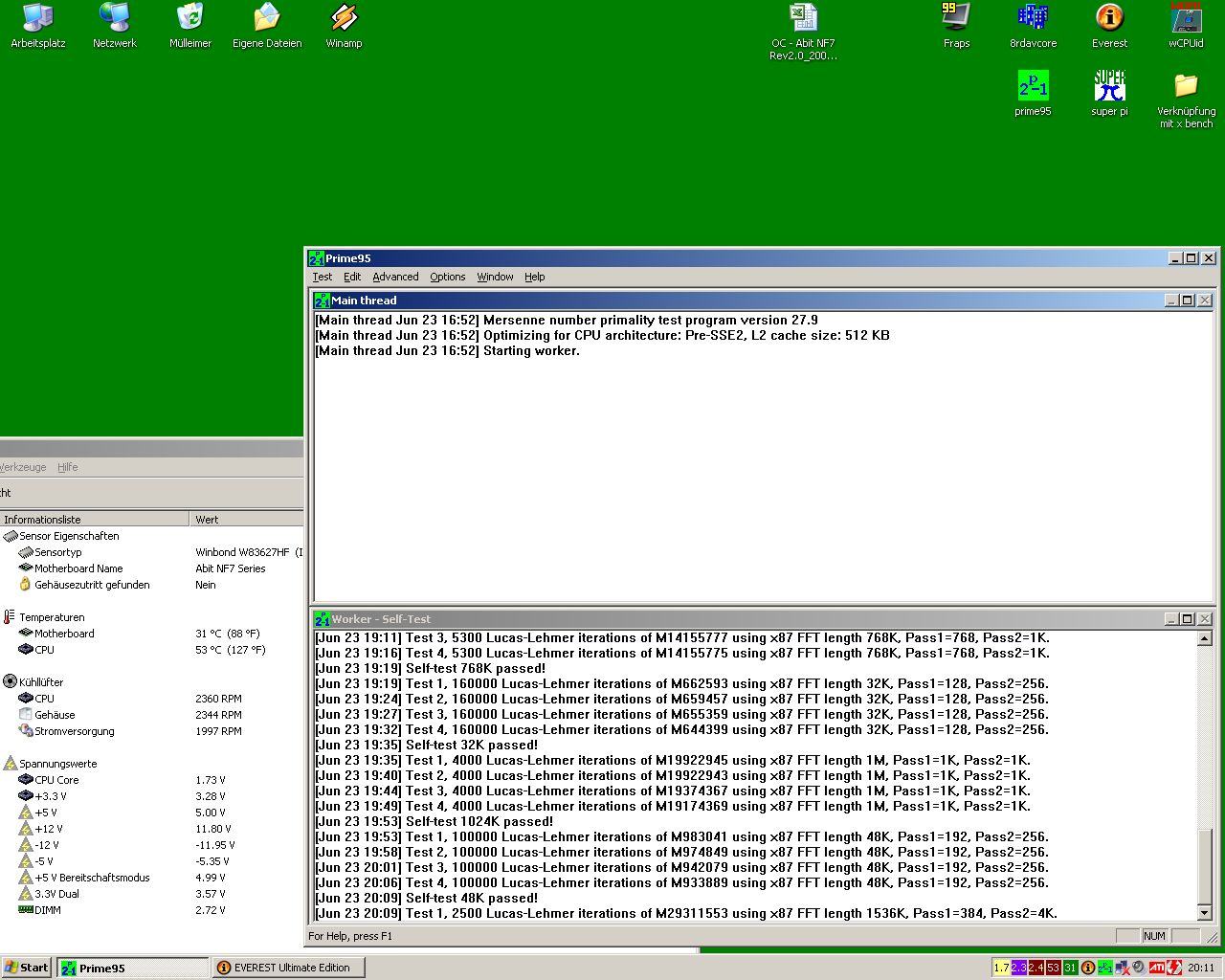
Task: Click the 'Self-test 1024K passed!' log line
Action: [x=434, y=821]
